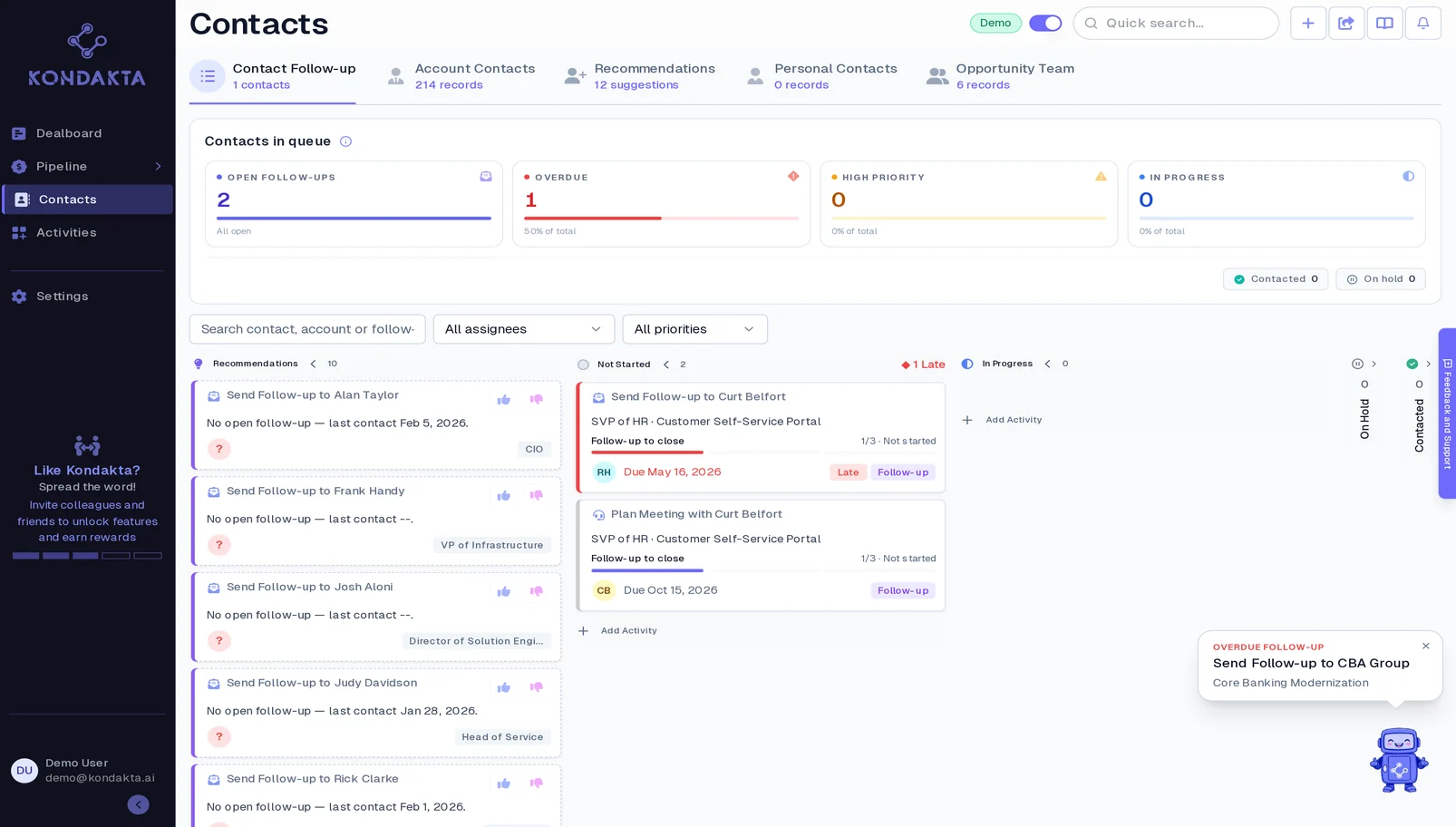Collapse the Recommendations column chevron
The height and width of the screenshot is (827, 1456).
314,364
